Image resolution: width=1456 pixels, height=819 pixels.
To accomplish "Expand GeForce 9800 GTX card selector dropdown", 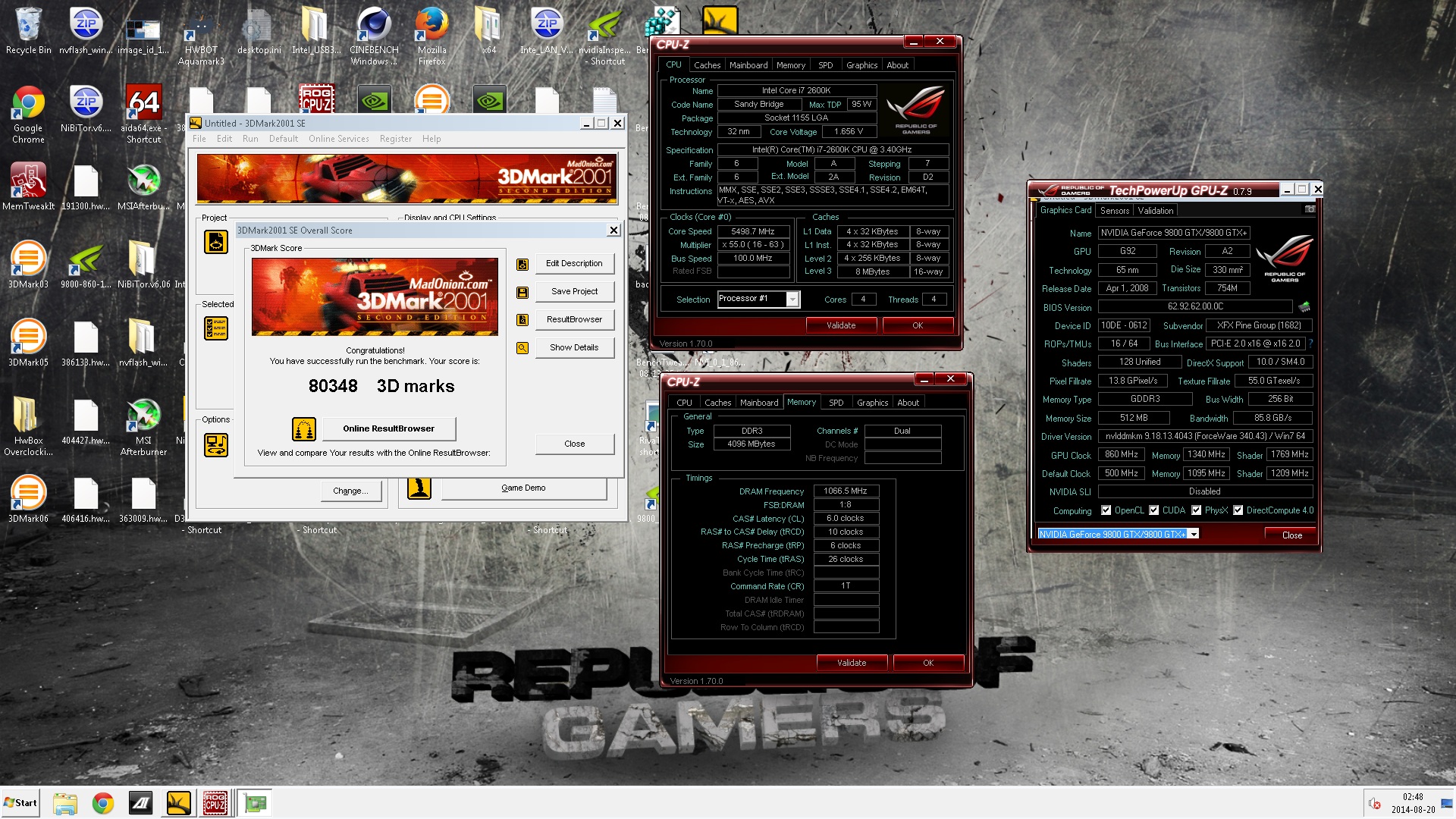I will [1194, 535].
